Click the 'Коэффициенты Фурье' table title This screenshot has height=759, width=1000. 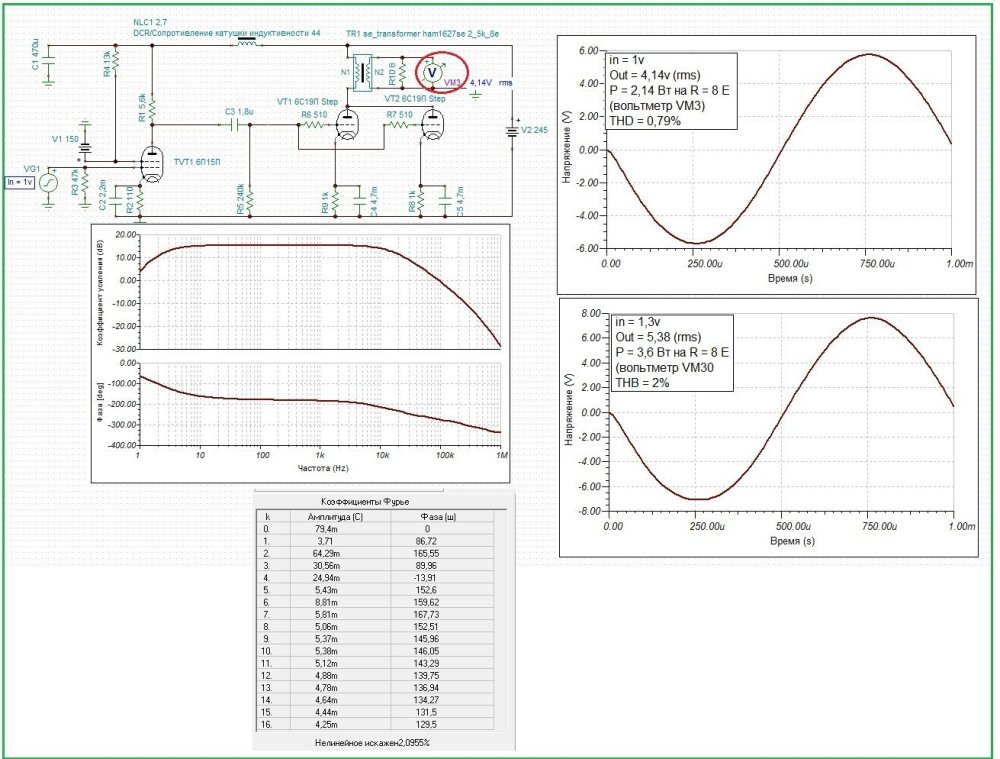click(379, 500)
